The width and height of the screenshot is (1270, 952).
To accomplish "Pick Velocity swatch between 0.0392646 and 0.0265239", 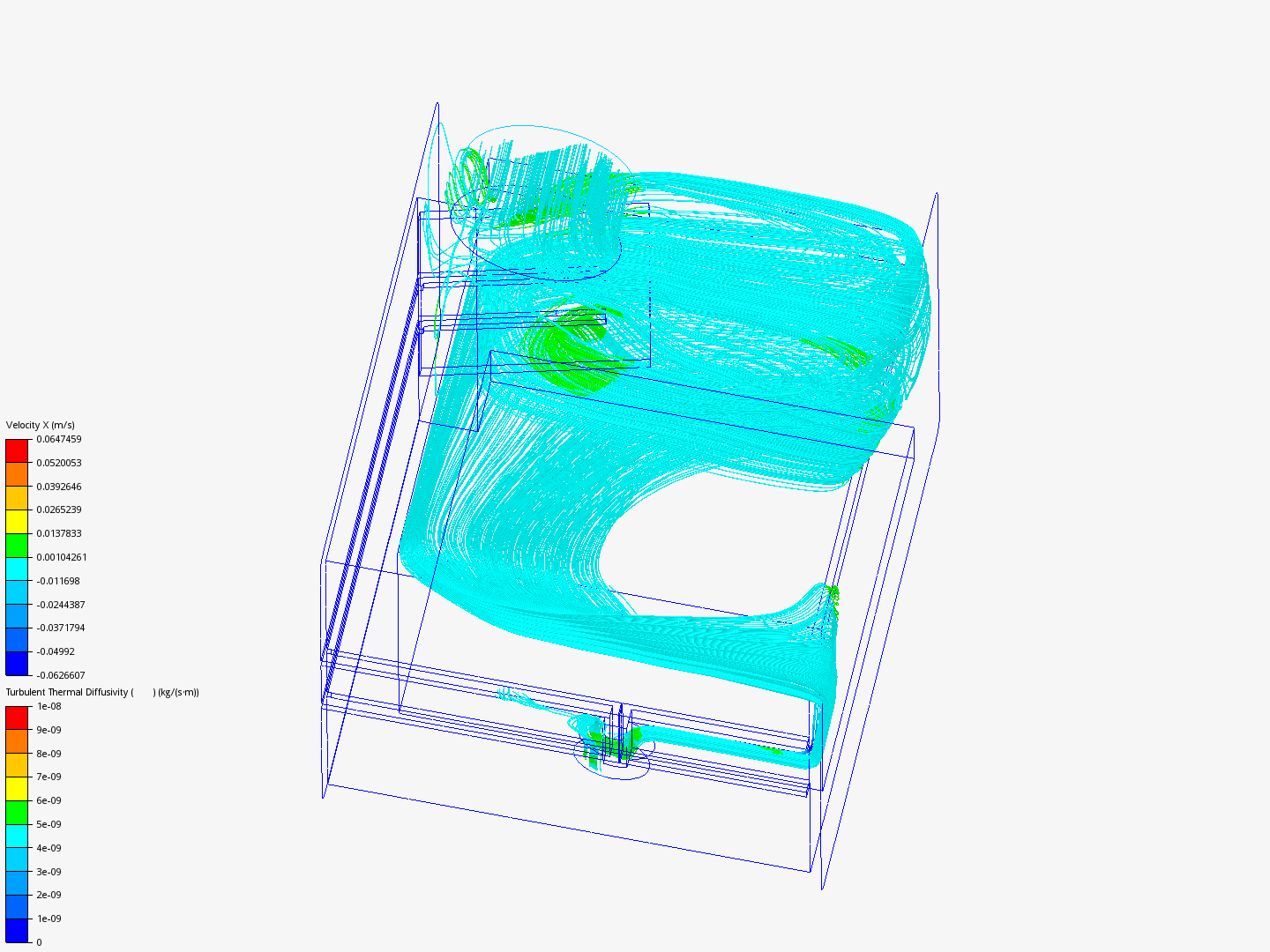I will [x=17, y=498].
